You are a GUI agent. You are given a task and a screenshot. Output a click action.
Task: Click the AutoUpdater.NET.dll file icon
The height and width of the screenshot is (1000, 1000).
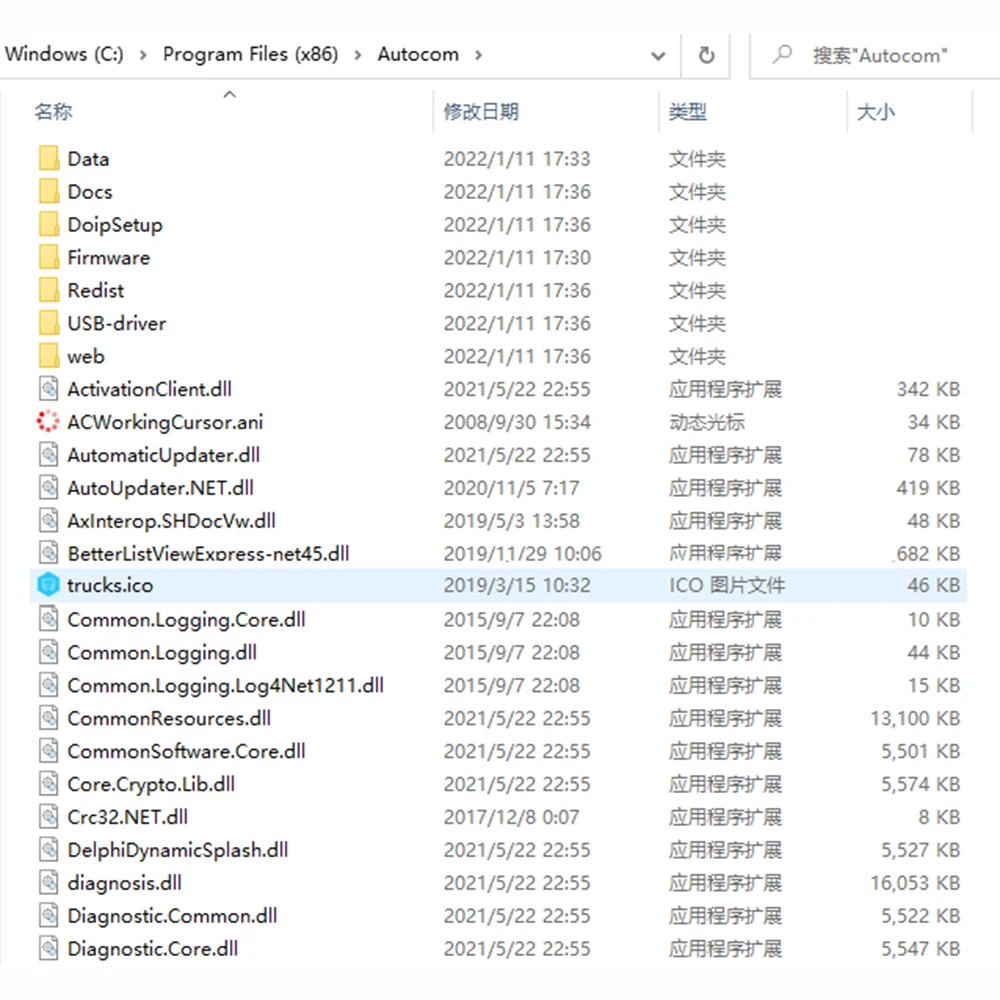[x=48, y=488]
